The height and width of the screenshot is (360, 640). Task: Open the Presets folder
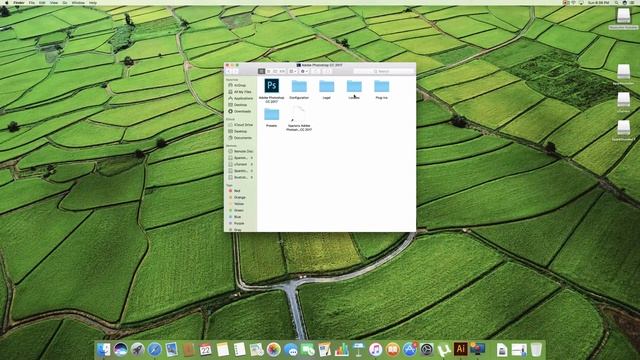pyautogui.click(x=271, y=114)
